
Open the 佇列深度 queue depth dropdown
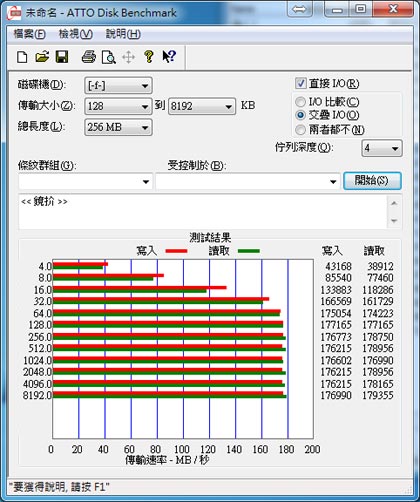tap(382, 148)
